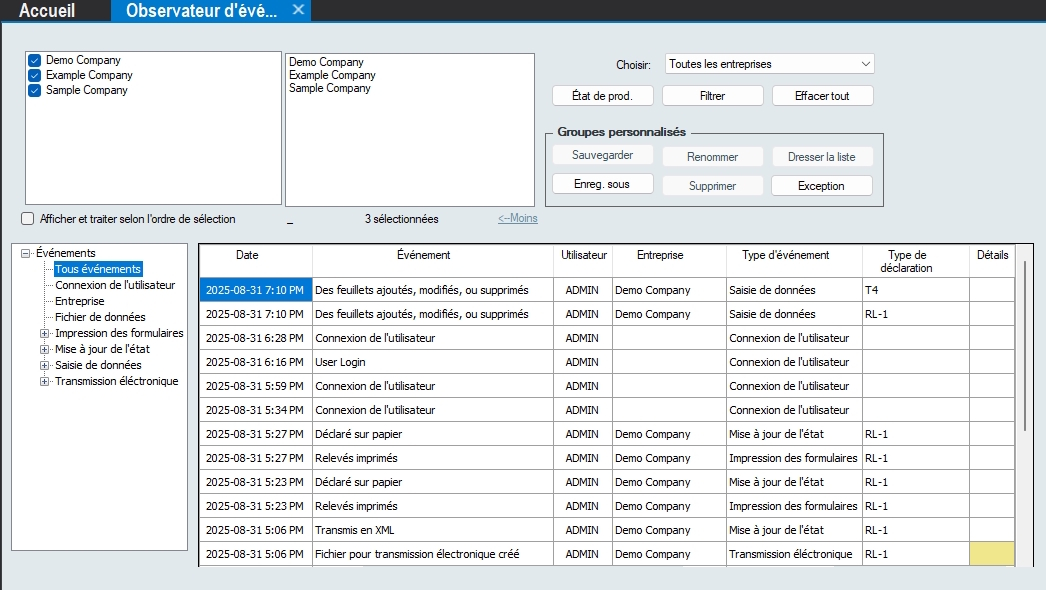Uncheck the Sample Company checkbox

(x=35, y=90)
